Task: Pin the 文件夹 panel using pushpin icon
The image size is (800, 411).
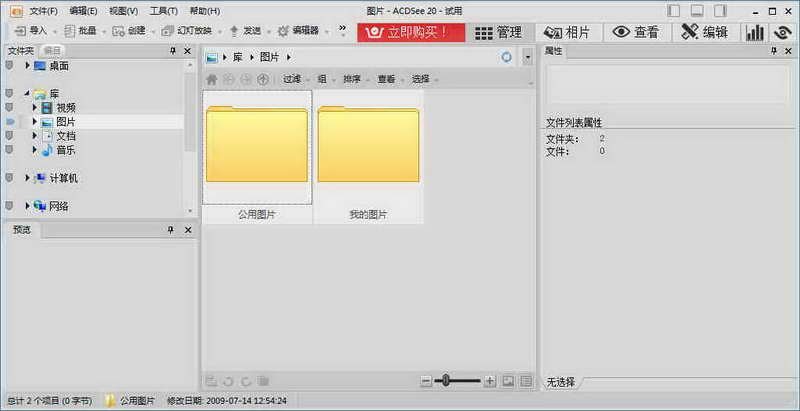Action: [173, 50]
